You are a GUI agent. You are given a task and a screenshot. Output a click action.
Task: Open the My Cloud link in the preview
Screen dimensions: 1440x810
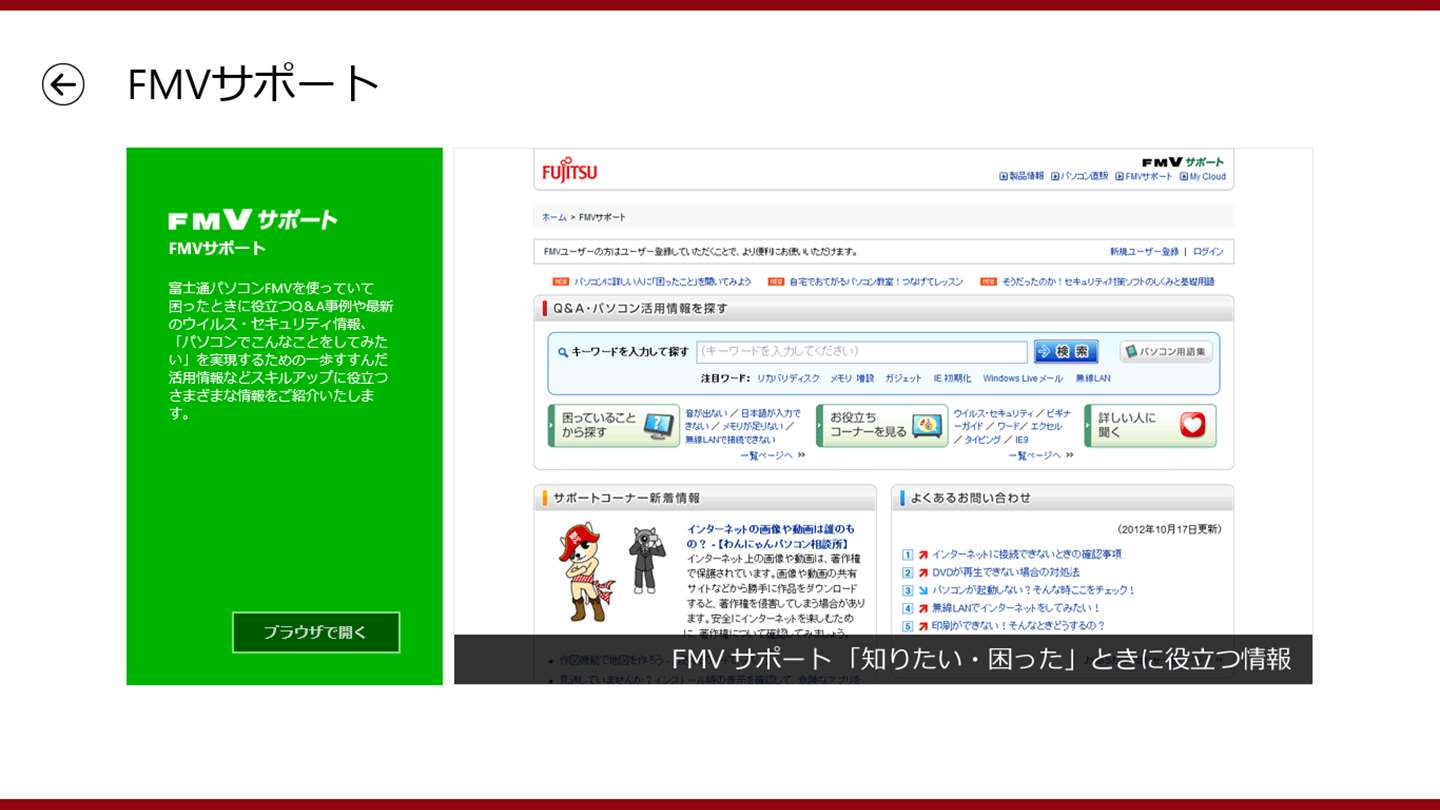pyautogui.click(x=1203, y=176)
